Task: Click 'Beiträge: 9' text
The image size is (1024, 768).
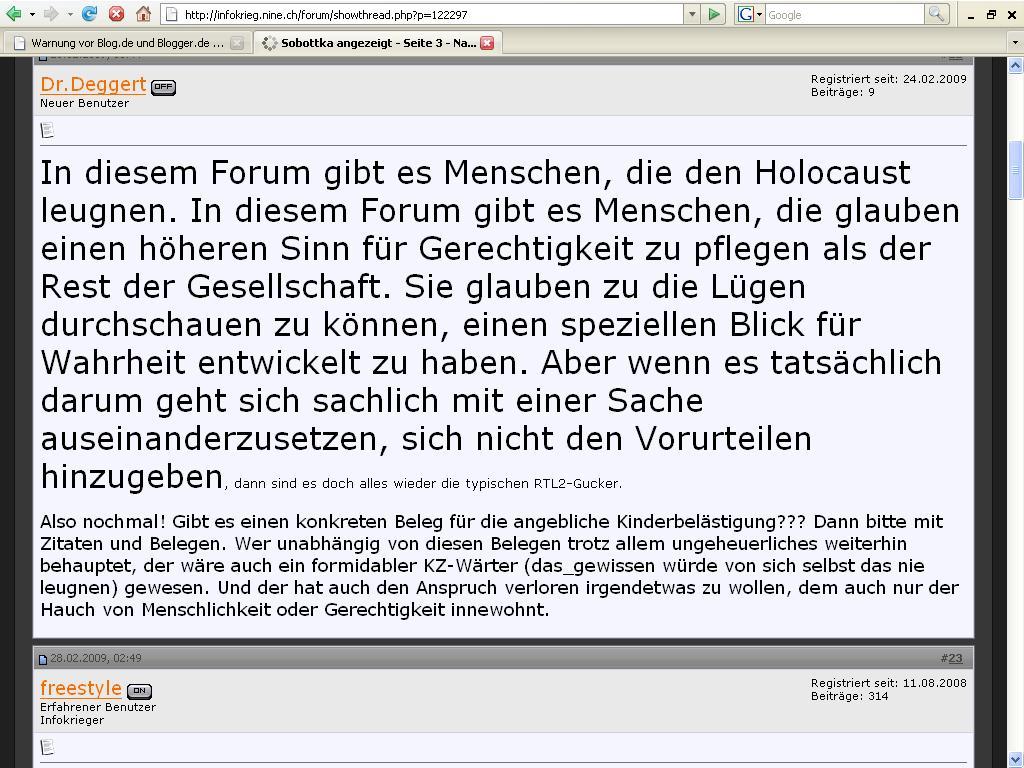Action: (842, 92)
